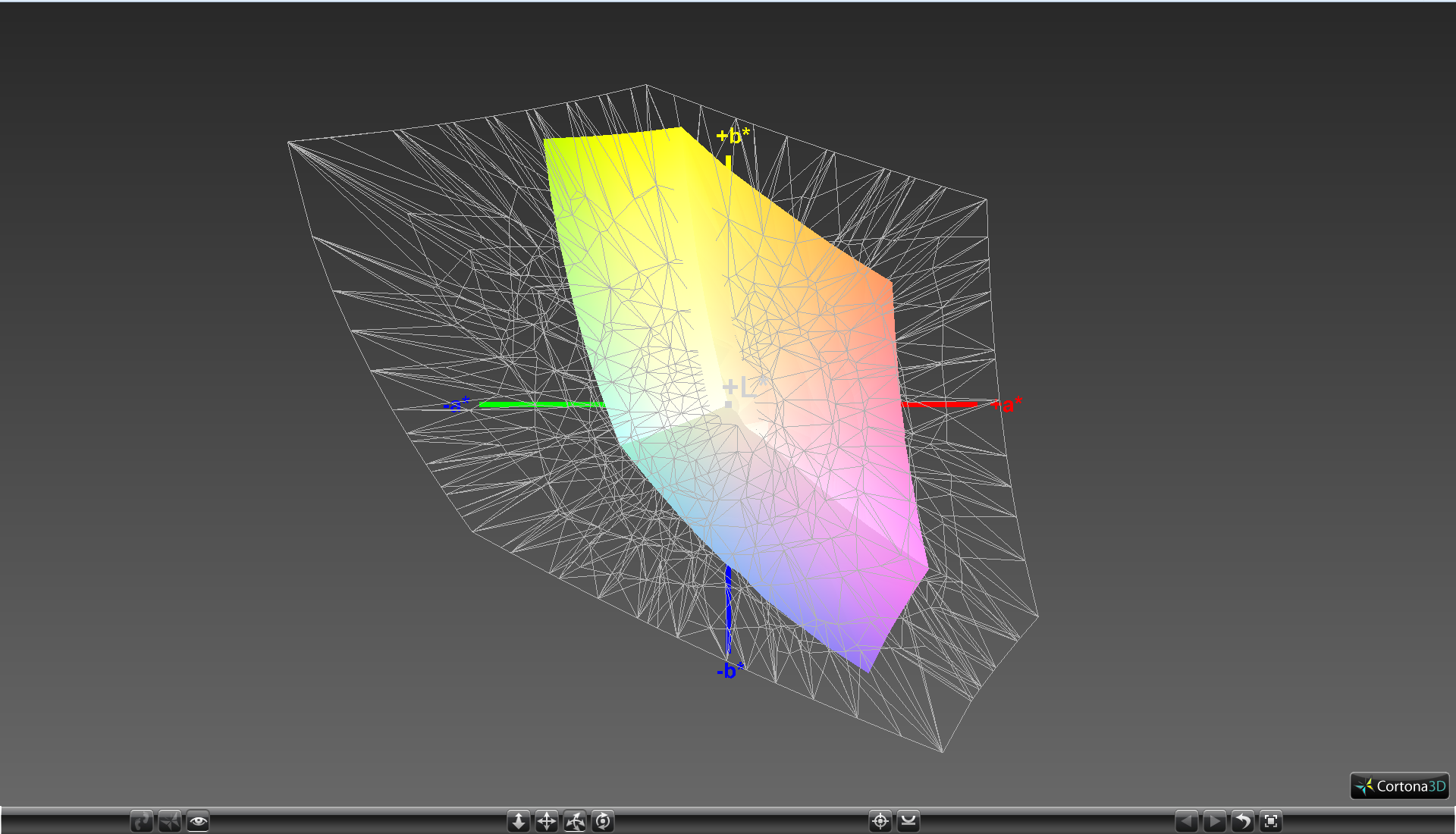Select the Walk navigation mode footprints icon
Viewport: 1456px width, 834px height.
tap(142, 821)
